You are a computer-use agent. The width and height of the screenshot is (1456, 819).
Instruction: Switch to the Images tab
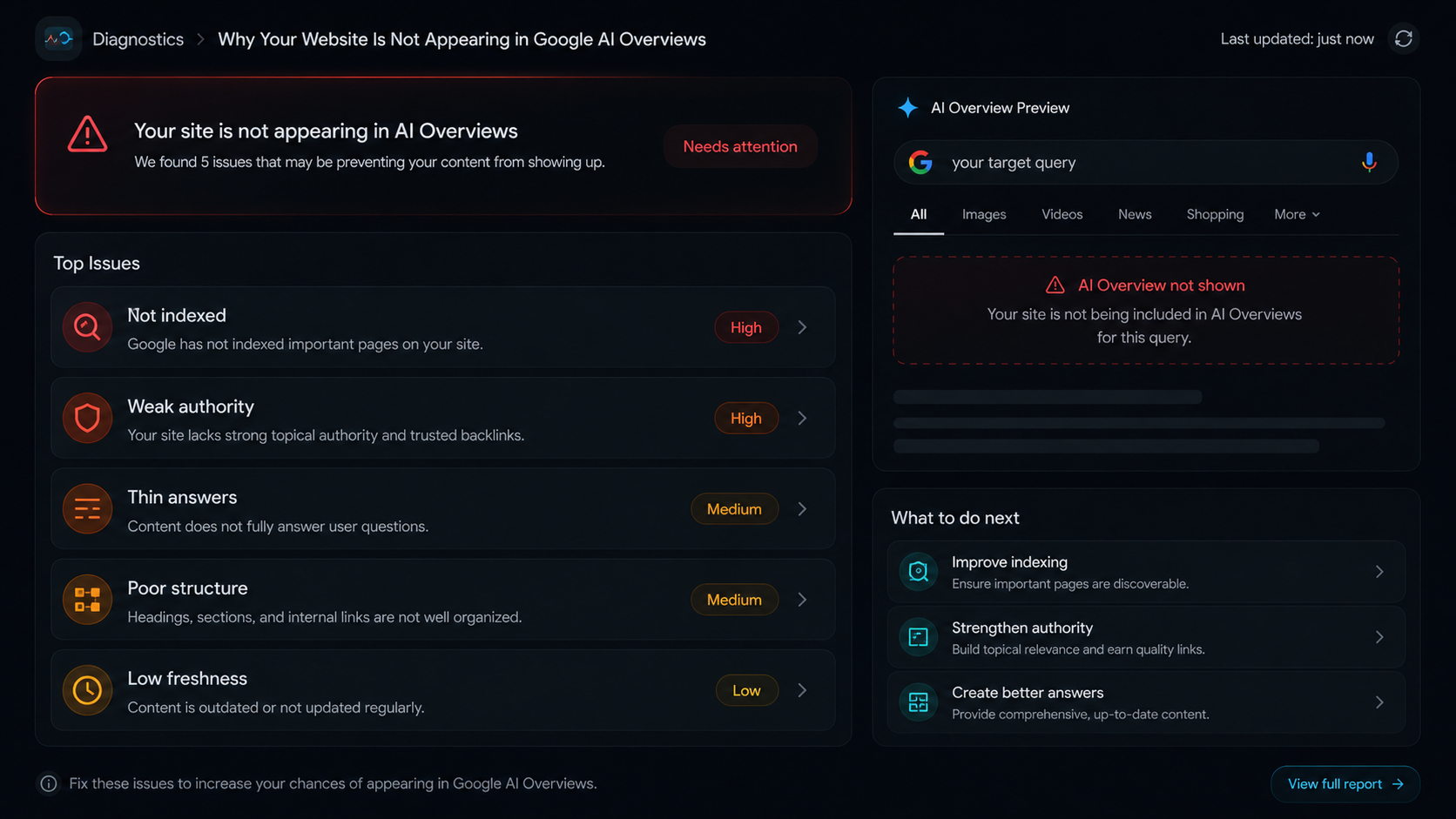[984, 214]
